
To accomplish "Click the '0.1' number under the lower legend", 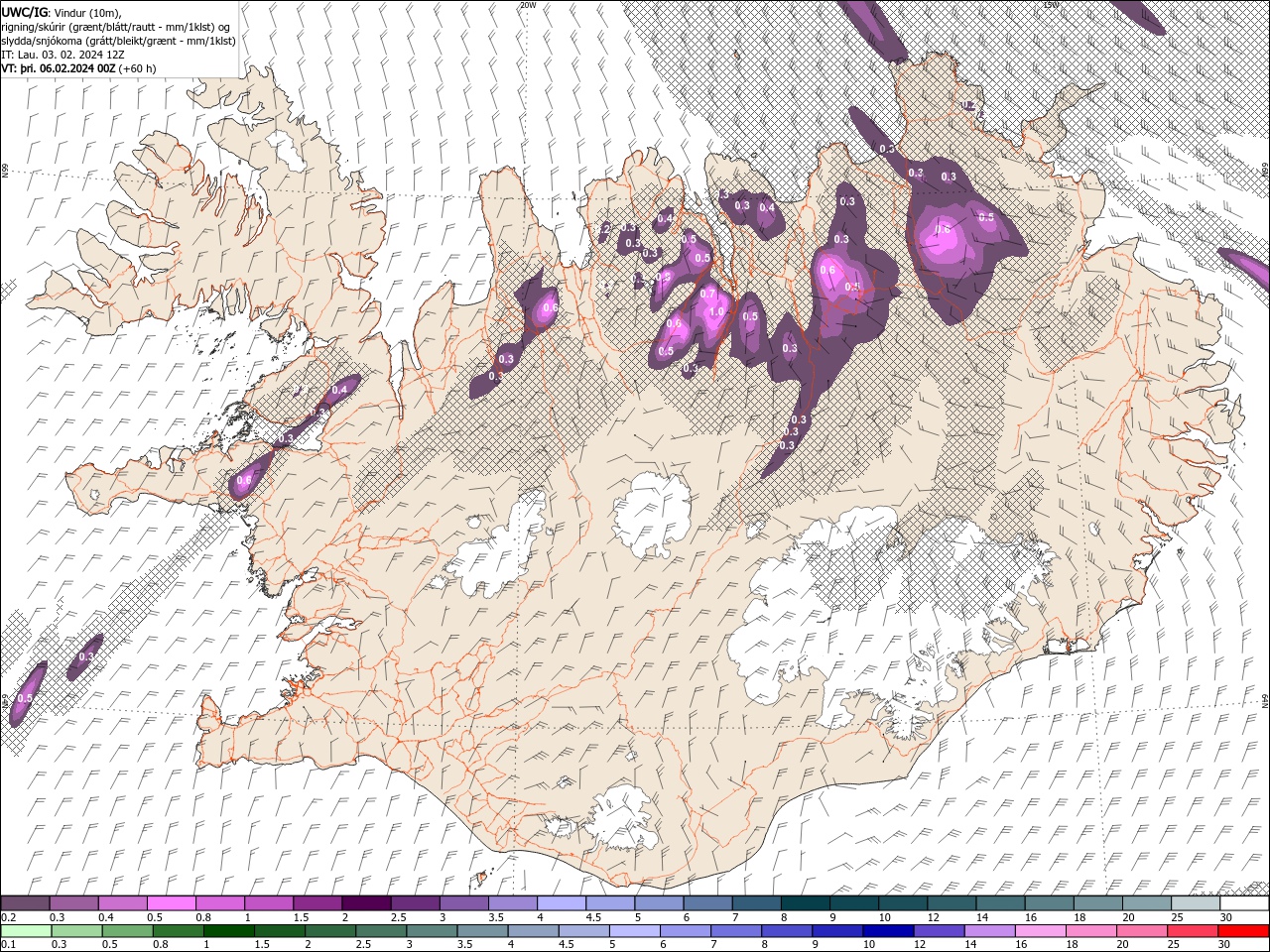I will [7, 944].
